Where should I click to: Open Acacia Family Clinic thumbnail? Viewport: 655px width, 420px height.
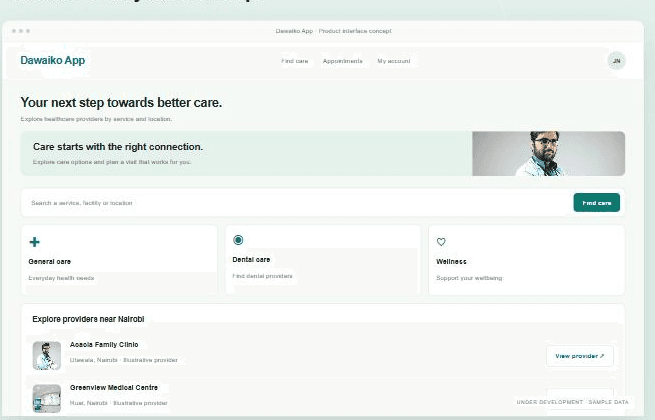(x=47, y=356)
